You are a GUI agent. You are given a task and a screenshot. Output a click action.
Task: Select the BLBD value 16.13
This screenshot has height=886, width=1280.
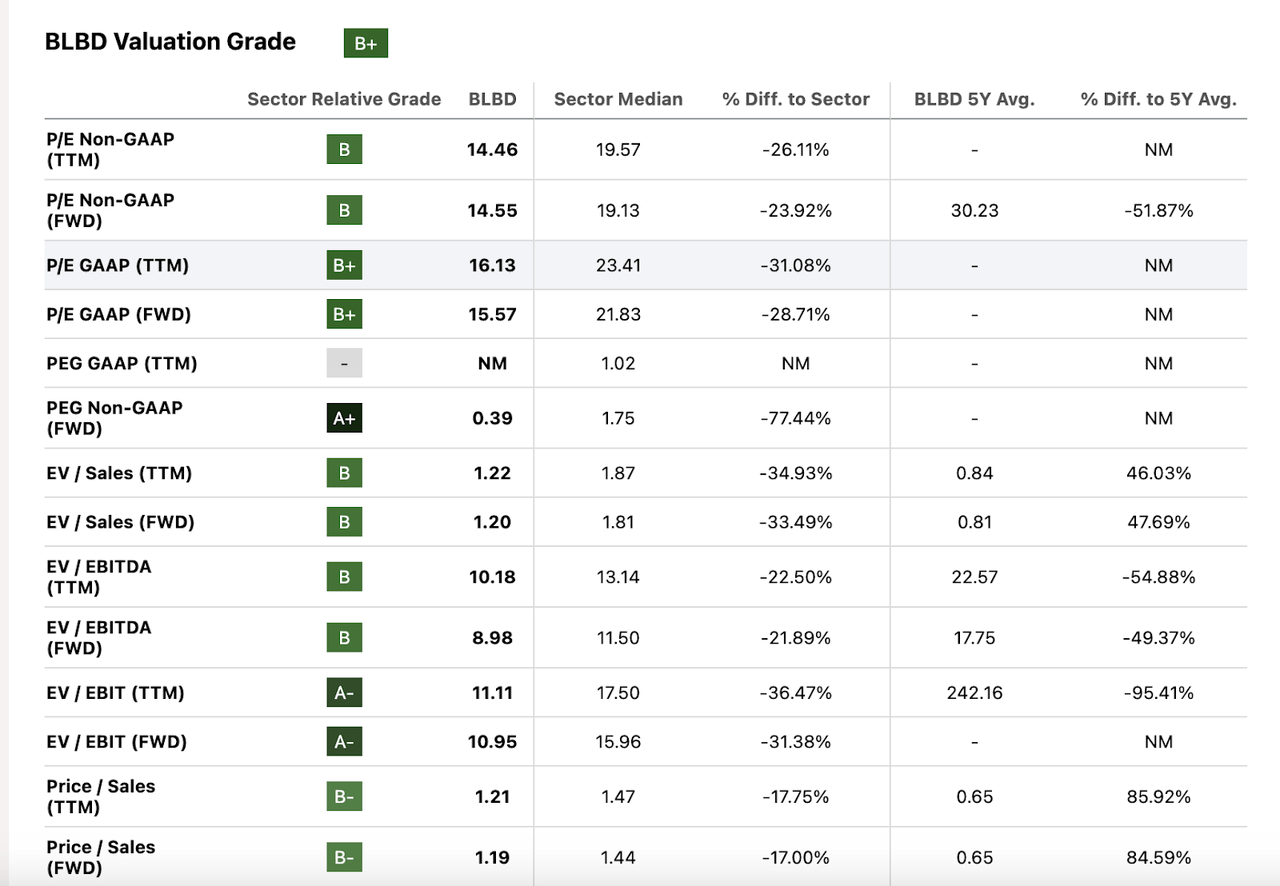(492, 266)
